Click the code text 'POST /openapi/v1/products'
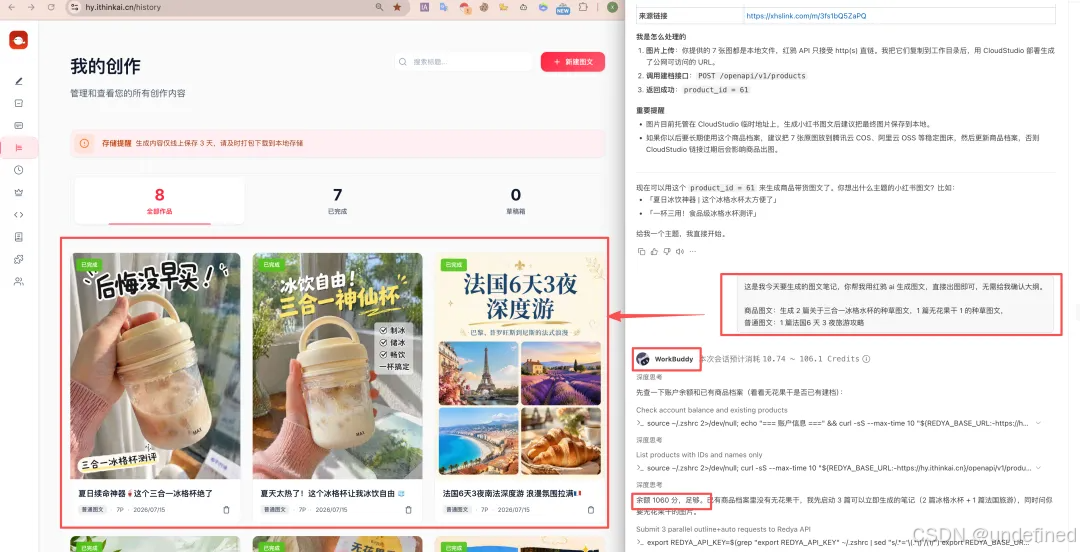The image size is (1080, 552). point(751,76)
